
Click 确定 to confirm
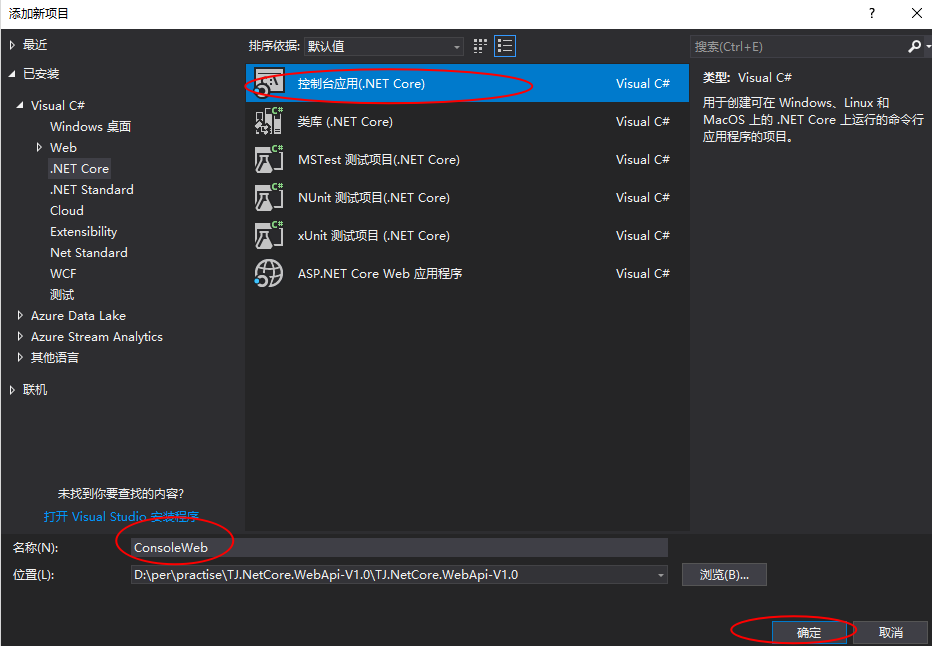click(x=809, y=633)
